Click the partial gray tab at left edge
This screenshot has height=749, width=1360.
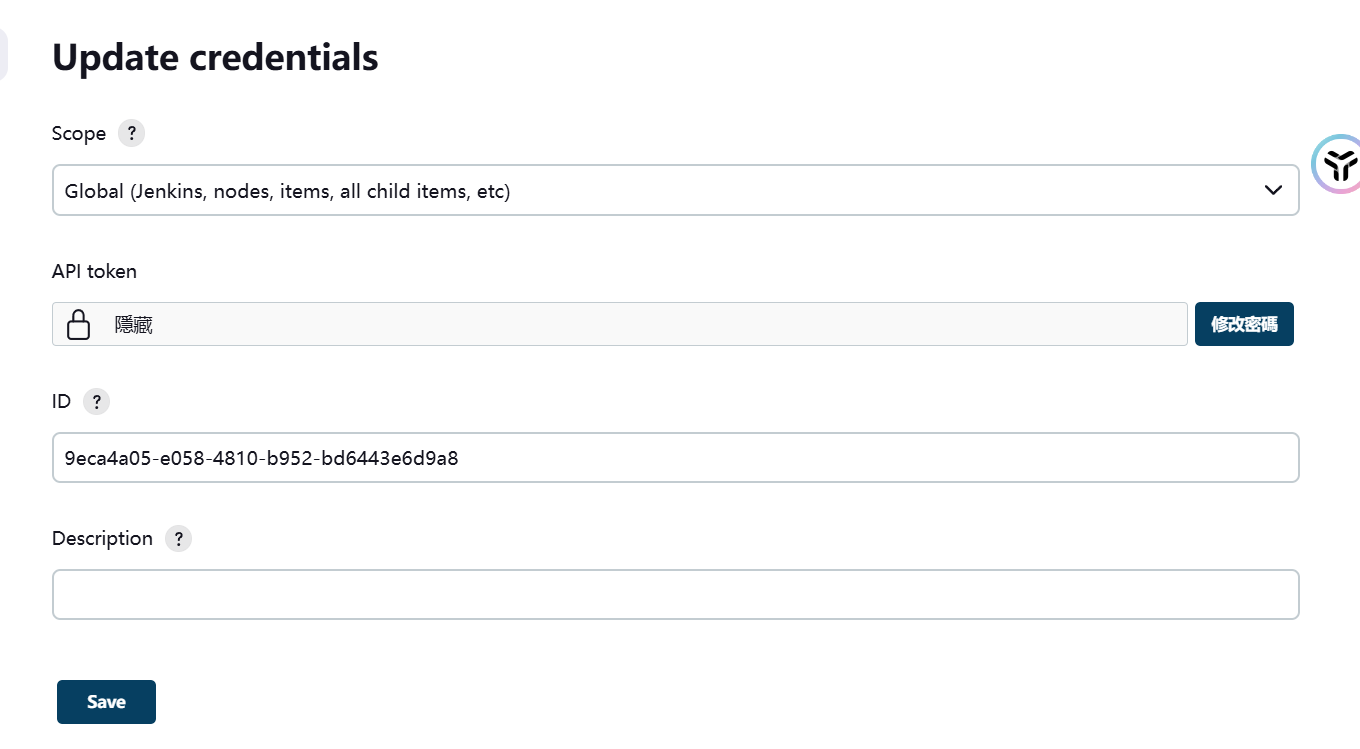coord(3,54)
